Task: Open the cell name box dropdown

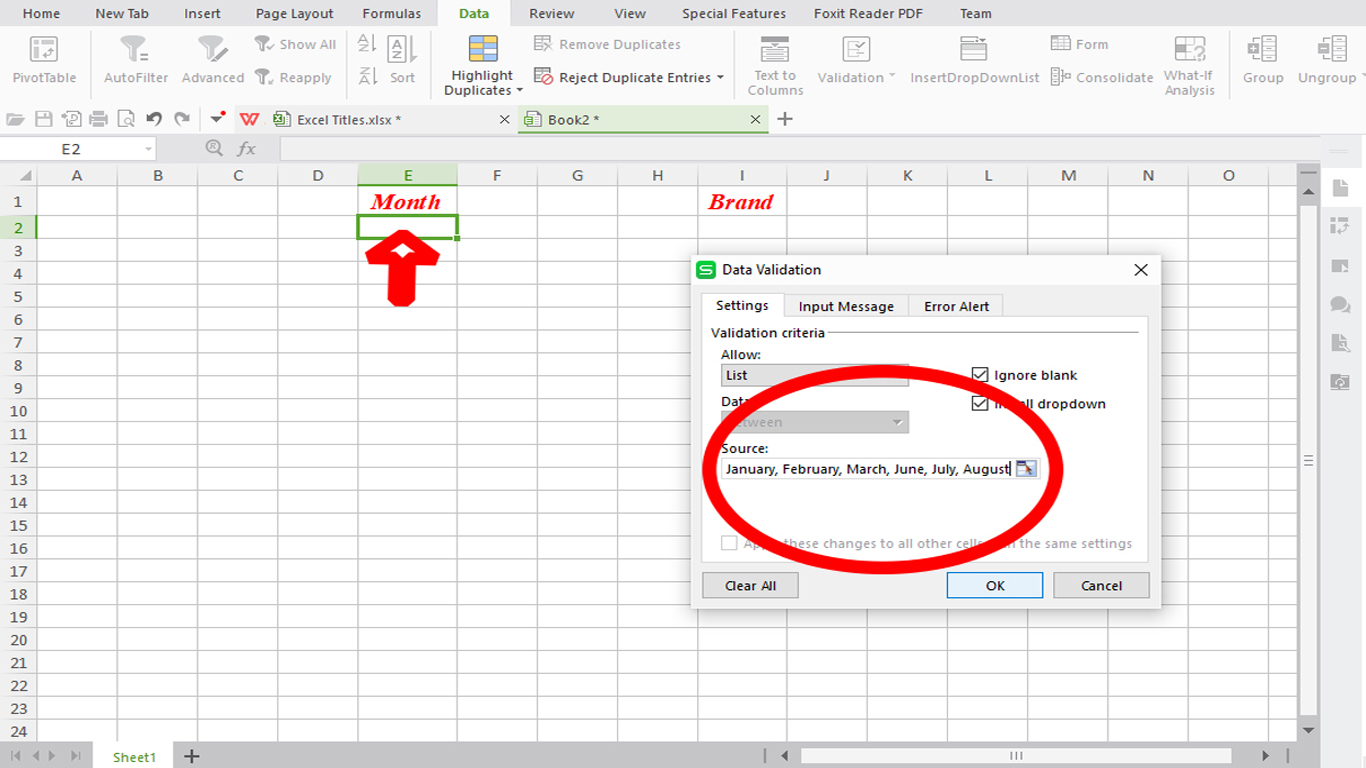Action: click(x=150, y=147)
